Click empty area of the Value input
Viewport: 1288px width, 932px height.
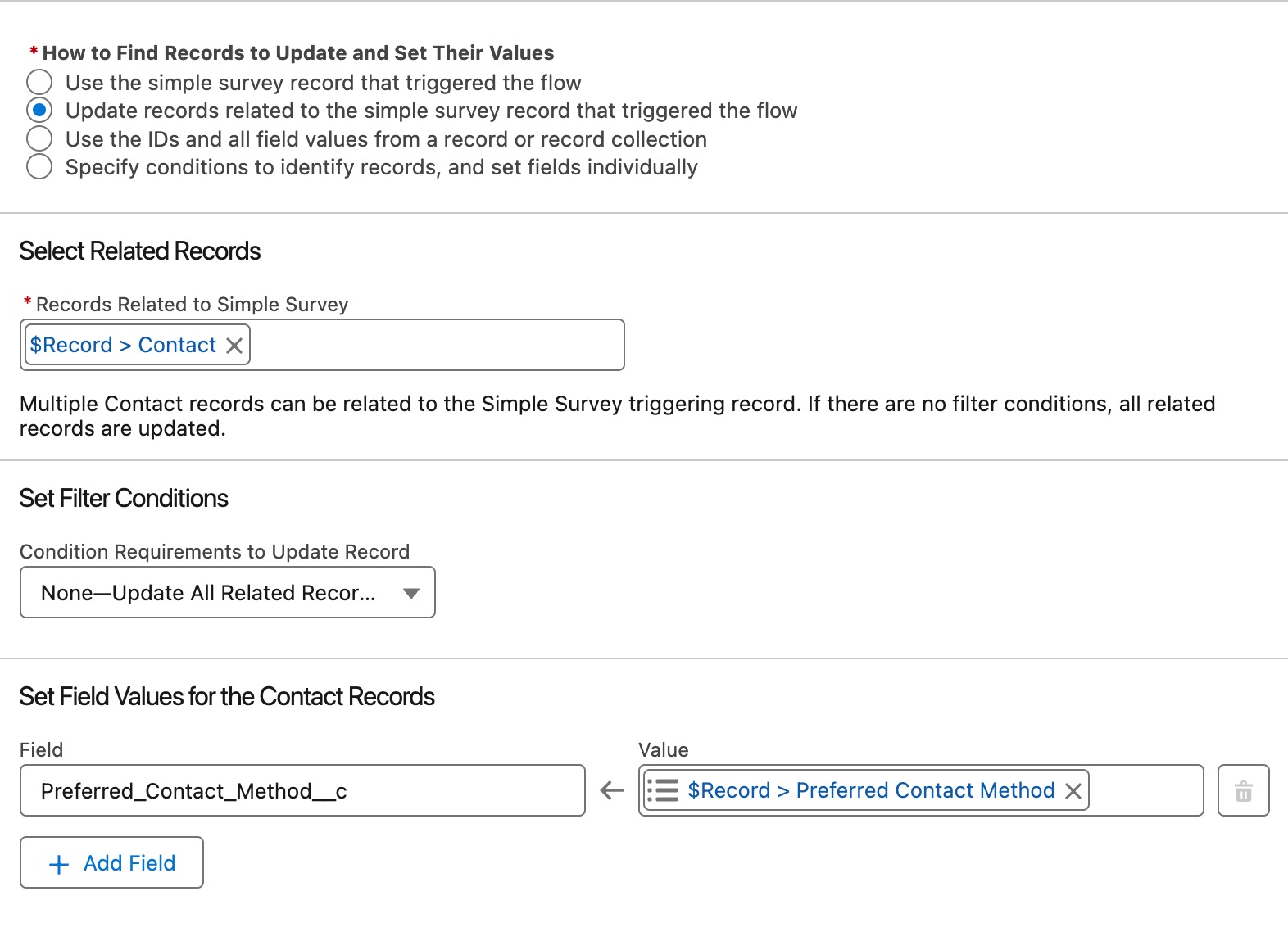click(x=1145, y=790)
